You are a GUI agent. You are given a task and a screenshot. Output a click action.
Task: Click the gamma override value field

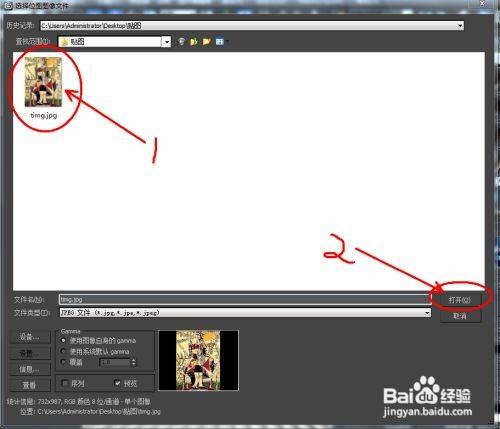point(115,362)
